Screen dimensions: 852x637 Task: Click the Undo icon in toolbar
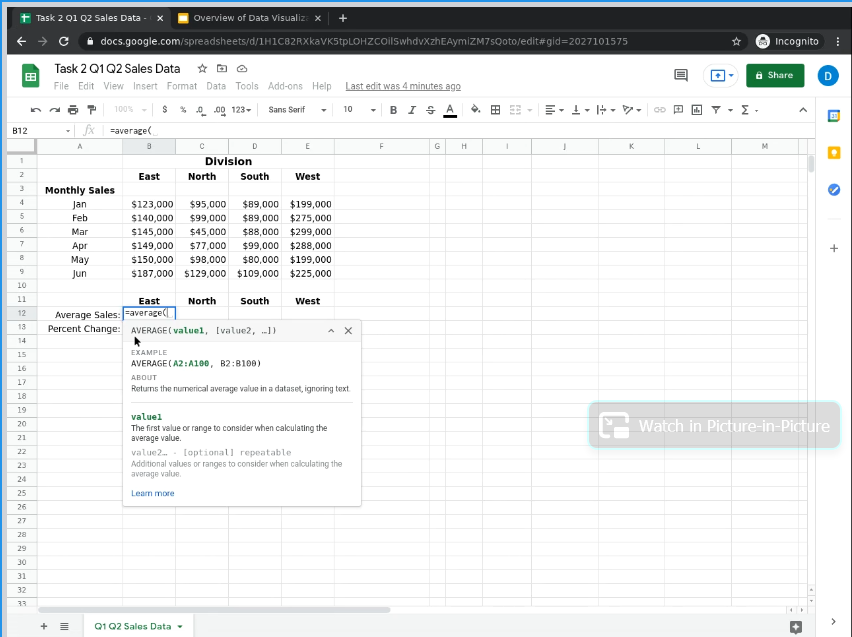[37, 110]
